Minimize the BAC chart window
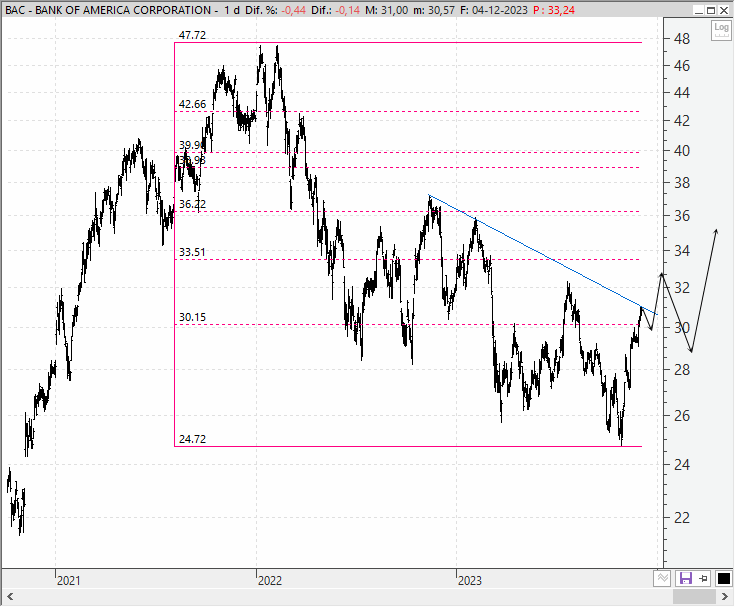The height and width of the screenshot is (607, 735). point(699,10)
